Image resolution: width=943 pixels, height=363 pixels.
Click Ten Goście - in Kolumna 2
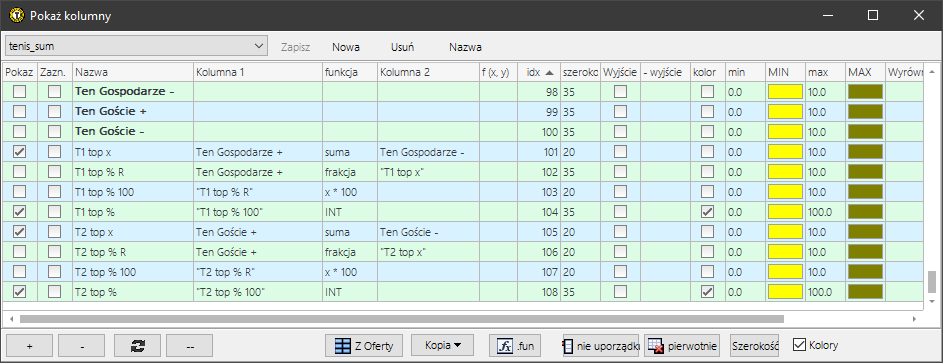[428, 232]
